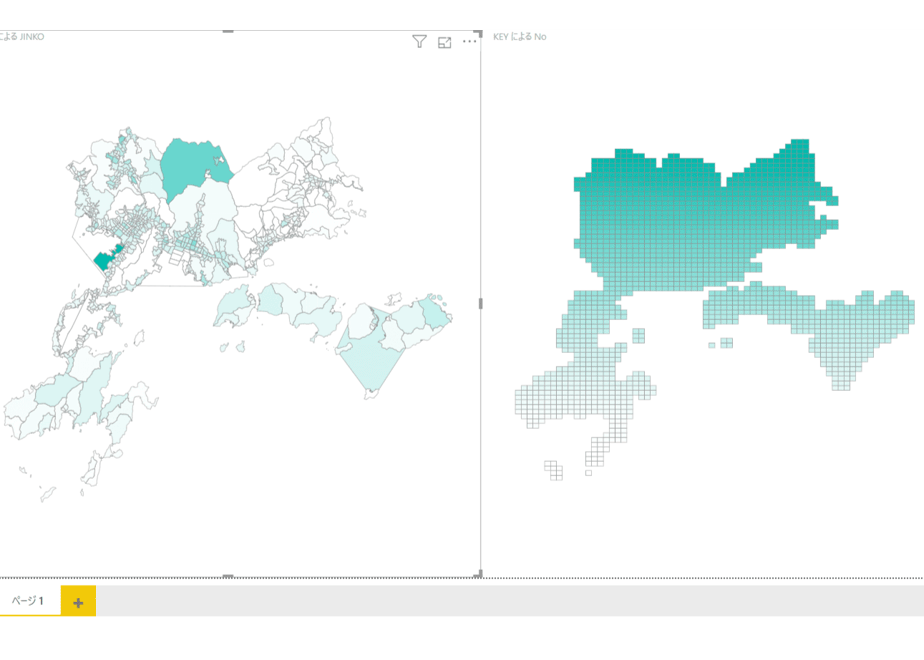Select the 'KEY による No' visual title
924x660 pixels.
pyautogui.click(x=520, y=37)
